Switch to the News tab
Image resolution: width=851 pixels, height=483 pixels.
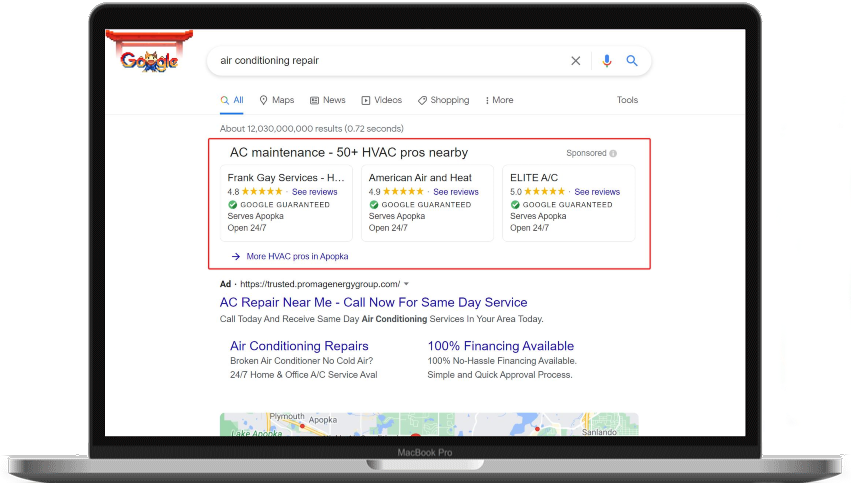pyautogui.click(x=328, y=100)
